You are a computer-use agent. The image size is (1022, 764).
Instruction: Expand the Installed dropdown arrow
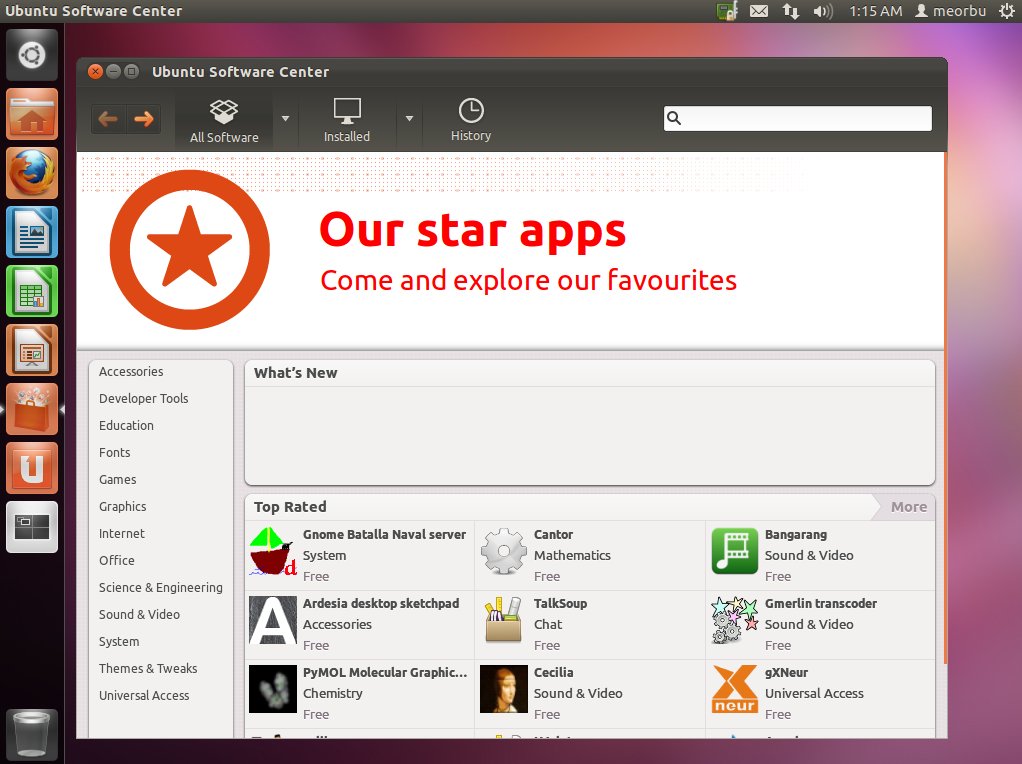tap(409, 119)
